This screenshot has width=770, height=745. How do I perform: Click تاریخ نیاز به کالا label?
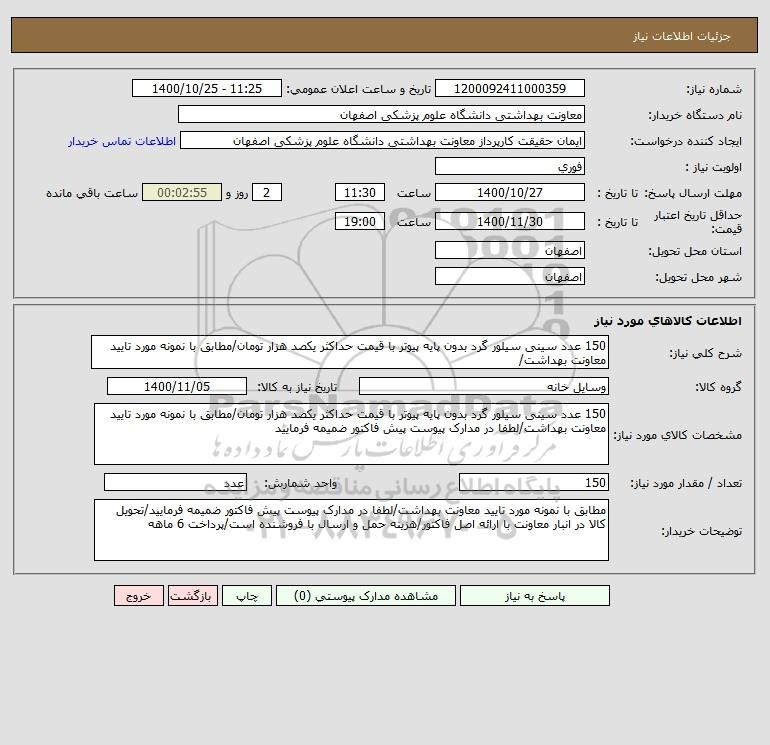click(297, 387)
